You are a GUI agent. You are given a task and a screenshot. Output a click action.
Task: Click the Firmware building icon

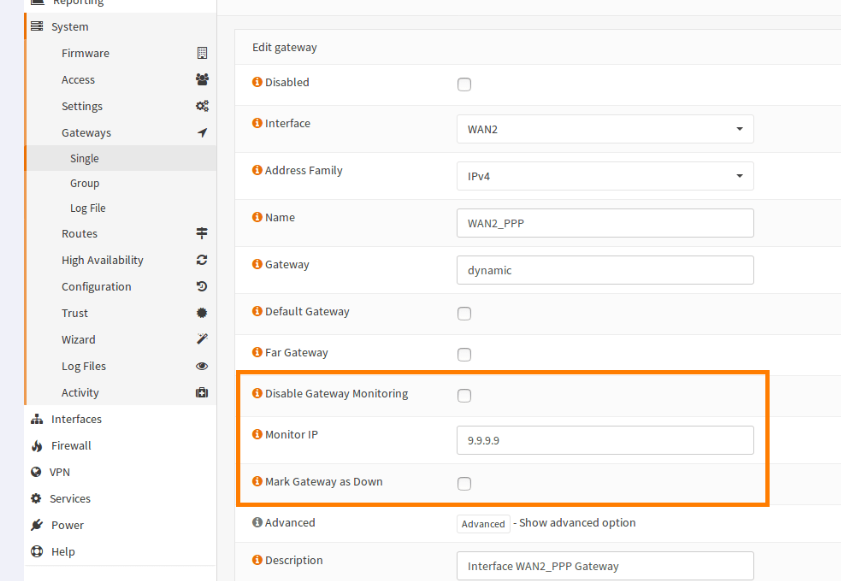click(x=202, y=53)
